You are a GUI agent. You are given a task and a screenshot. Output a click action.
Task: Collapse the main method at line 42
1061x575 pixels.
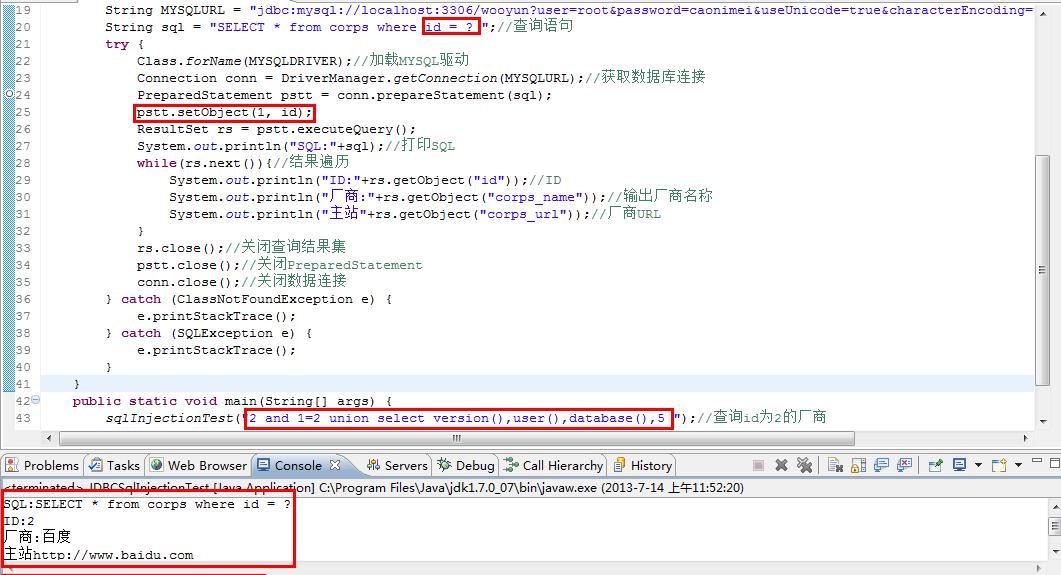pyautogui.click(x=35, y=400)
